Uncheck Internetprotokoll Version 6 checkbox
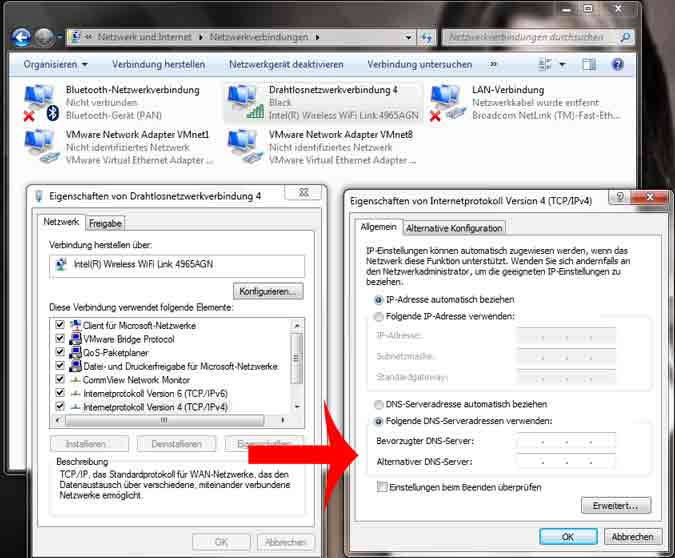675x558 pixels. coord(60,393)
